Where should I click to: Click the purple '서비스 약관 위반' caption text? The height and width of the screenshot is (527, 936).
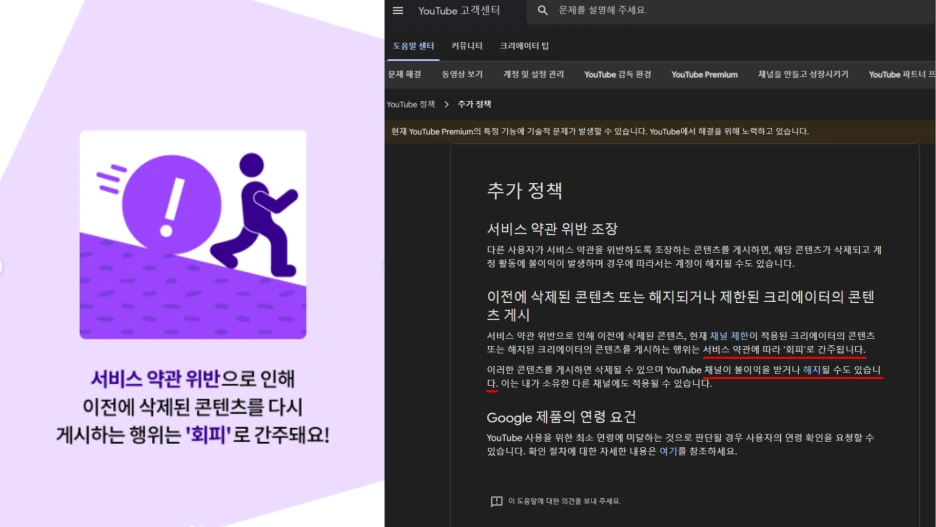(x=155, y=379)
